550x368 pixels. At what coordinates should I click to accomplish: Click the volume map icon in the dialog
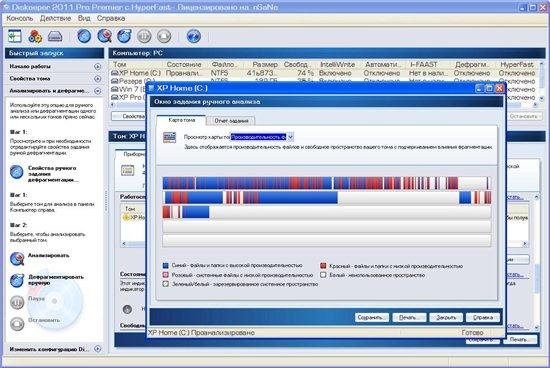[x=169, y=138]
